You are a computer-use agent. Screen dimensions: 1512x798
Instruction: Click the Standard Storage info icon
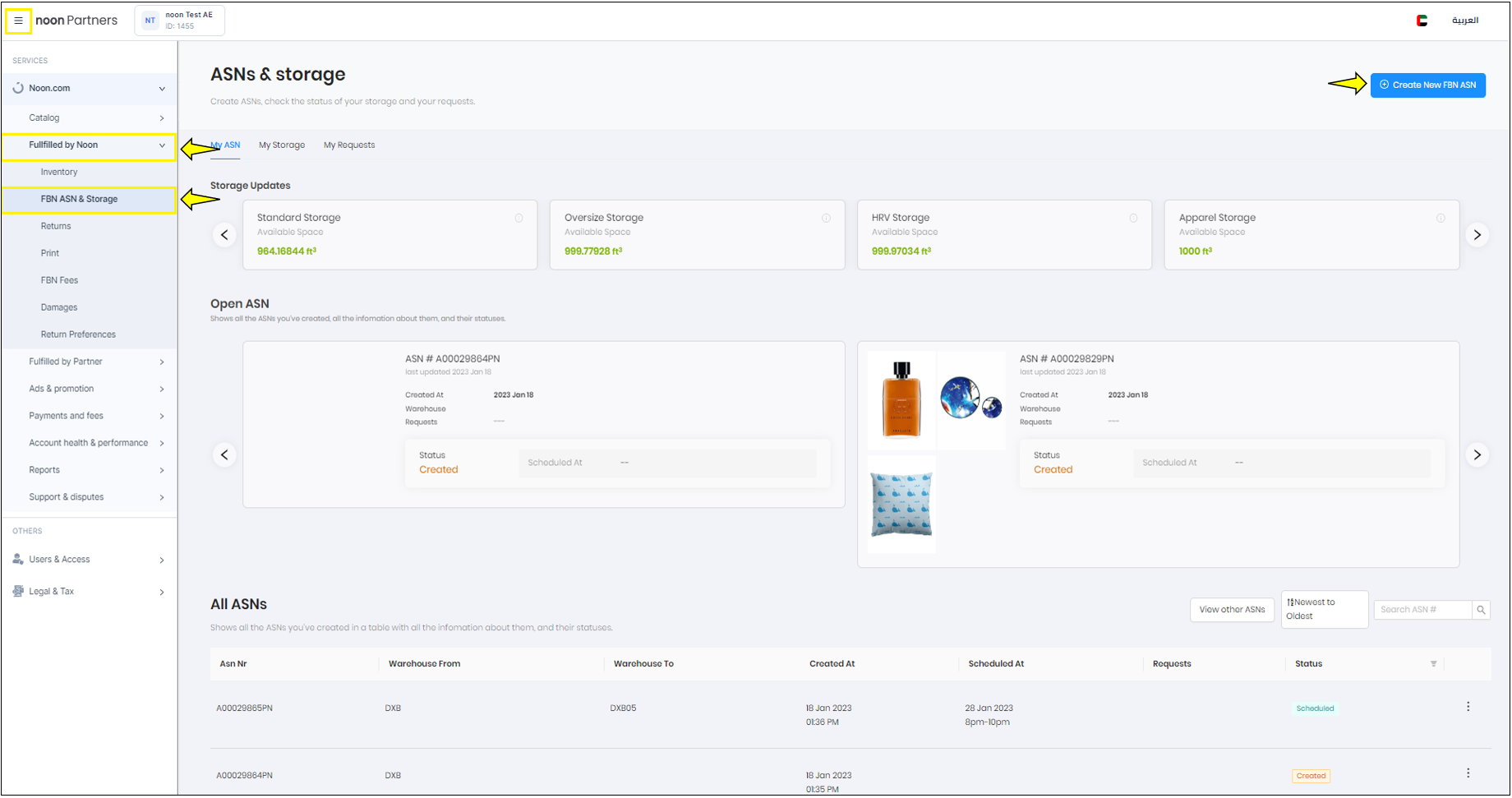519,218
